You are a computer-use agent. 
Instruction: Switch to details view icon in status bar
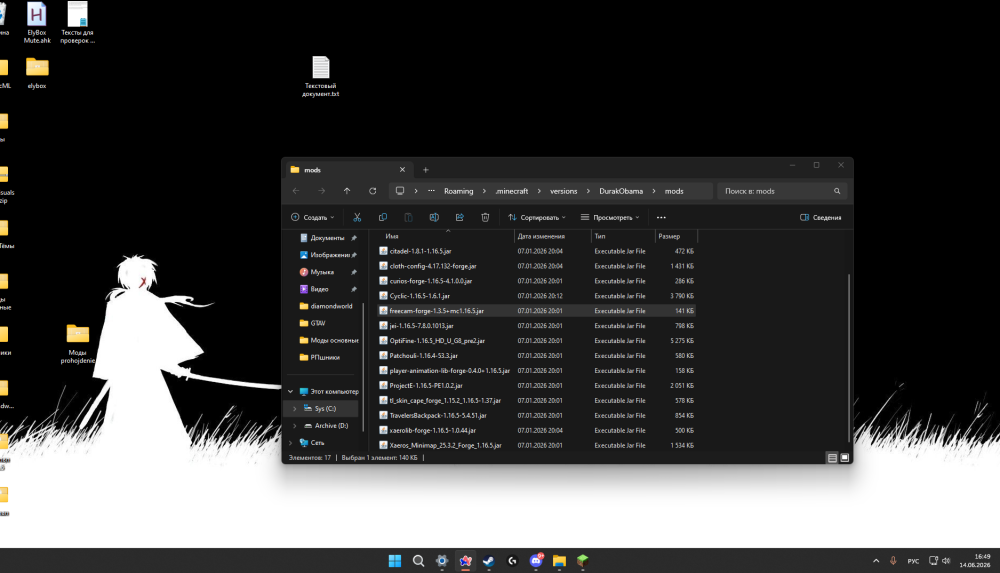(832, 458)
